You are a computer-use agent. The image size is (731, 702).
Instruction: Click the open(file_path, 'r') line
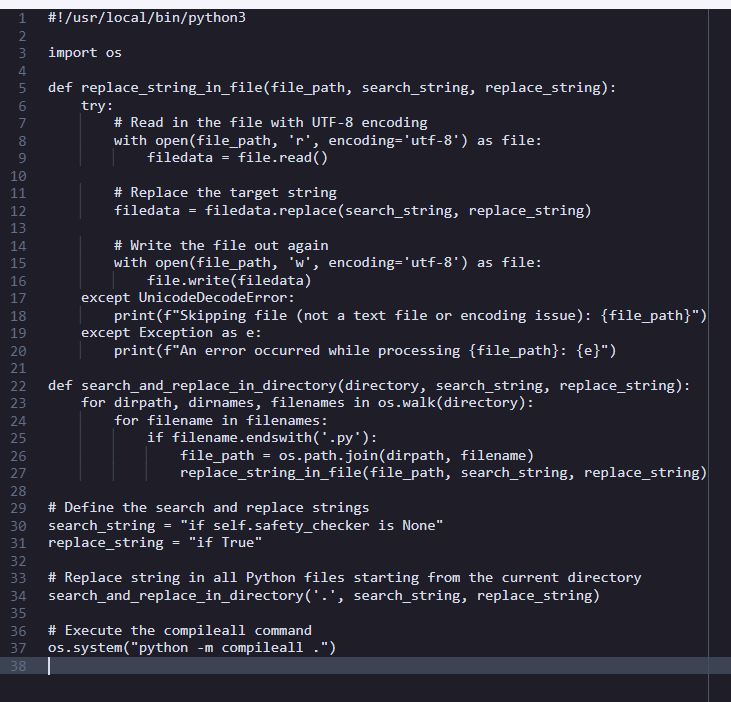point(328,140)
